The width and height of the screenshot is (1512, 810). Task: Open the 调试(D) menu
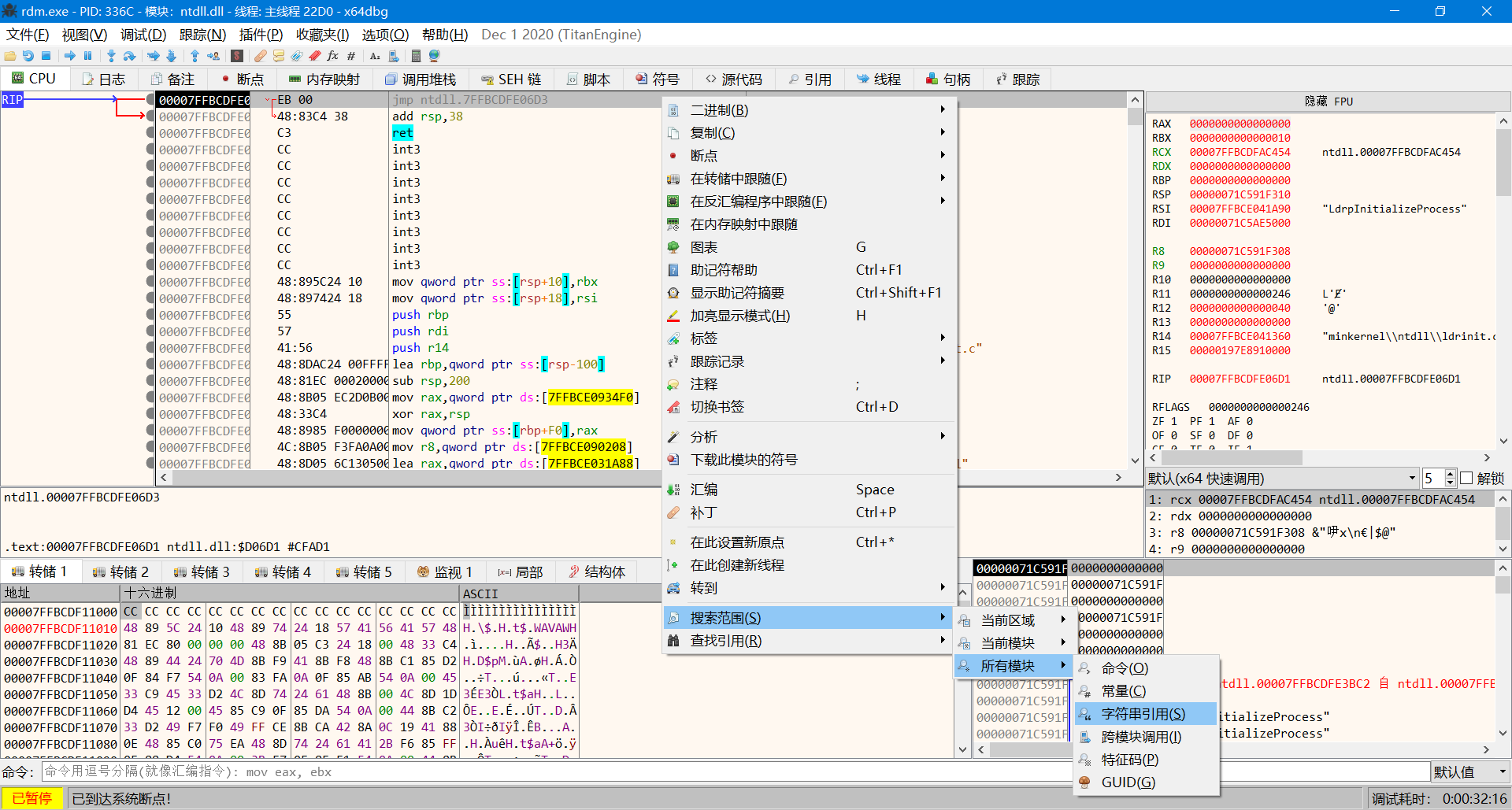(x=143, y=35)
